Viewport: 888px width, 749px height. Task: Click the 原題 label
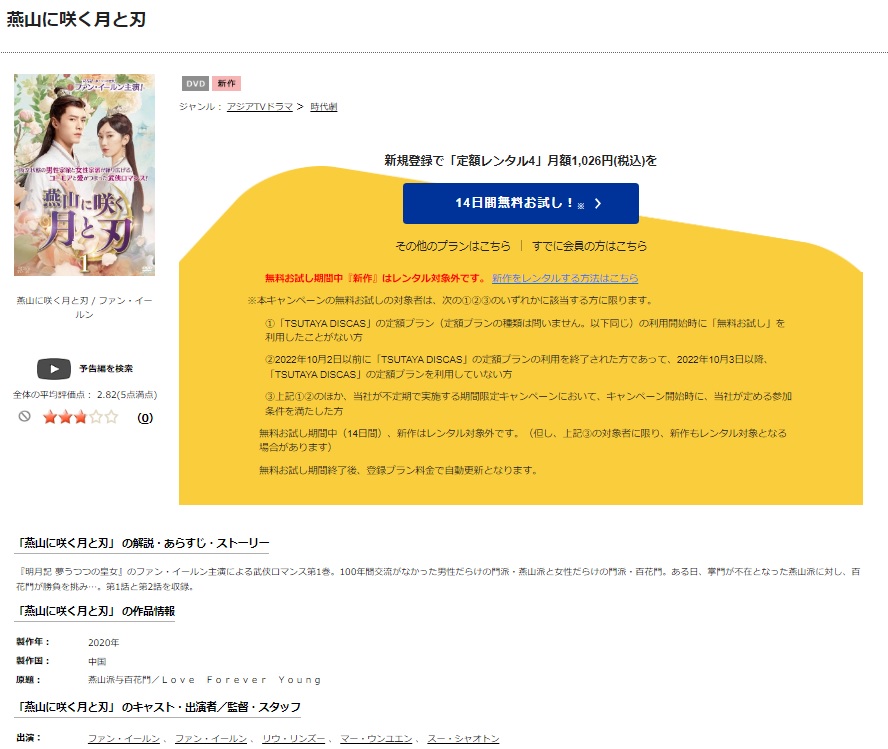click(x=28, y=680)
